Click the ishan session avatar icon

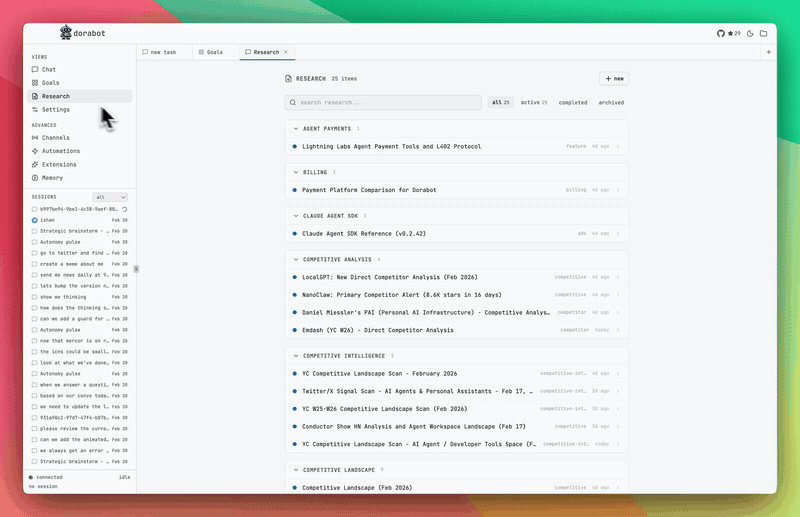[x=34, y=220]
